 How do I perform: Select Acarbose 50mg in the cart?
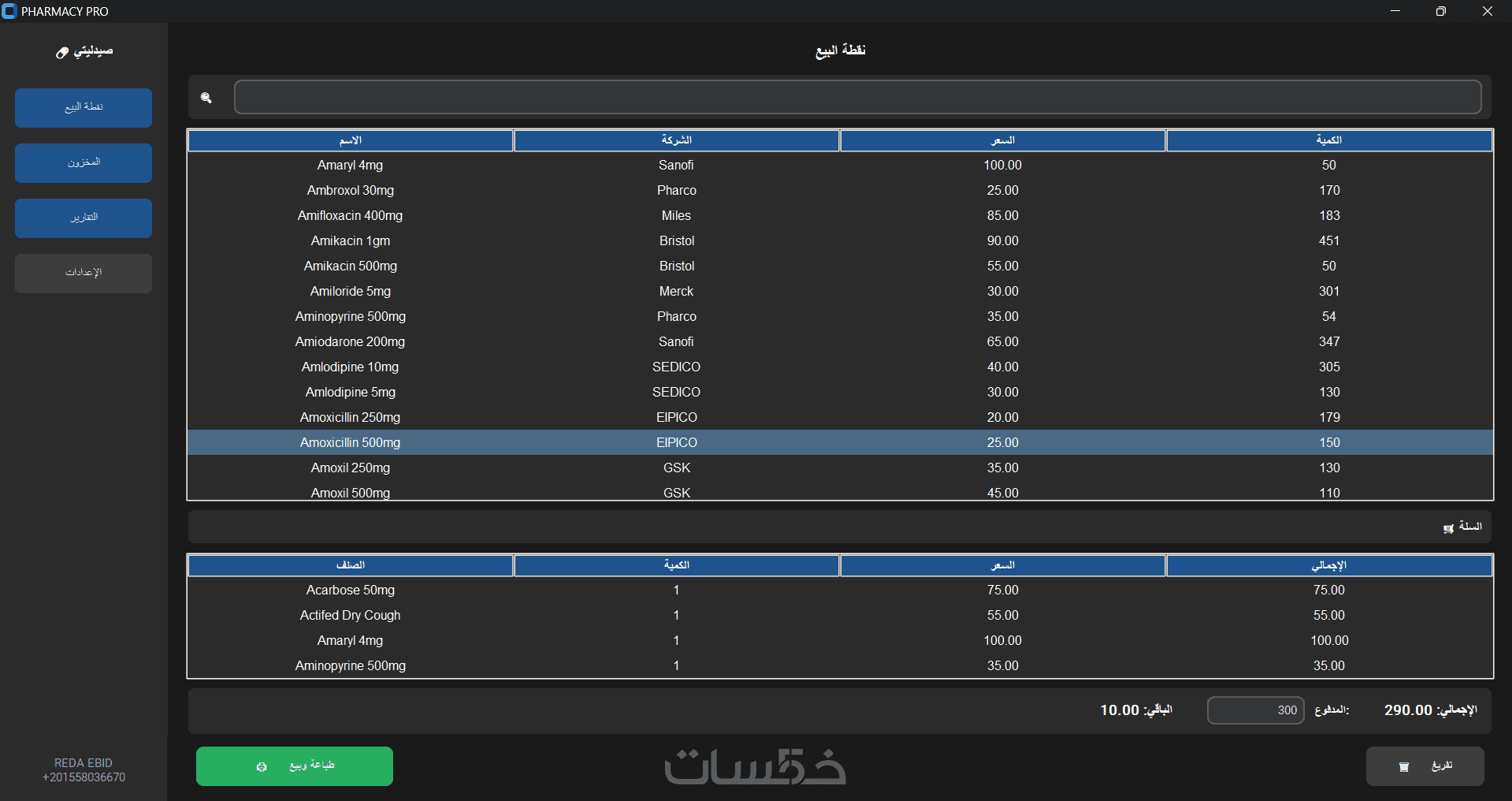[840, 590]
